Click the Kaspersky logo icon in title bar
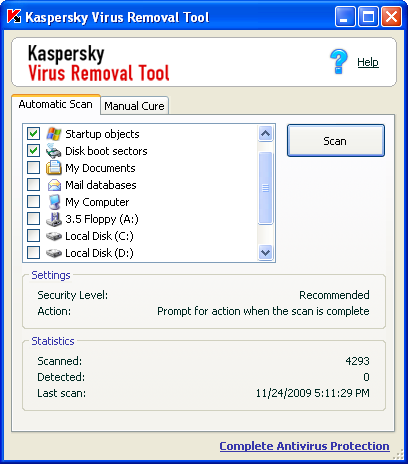The image size is (408, 464). point(14,16)
